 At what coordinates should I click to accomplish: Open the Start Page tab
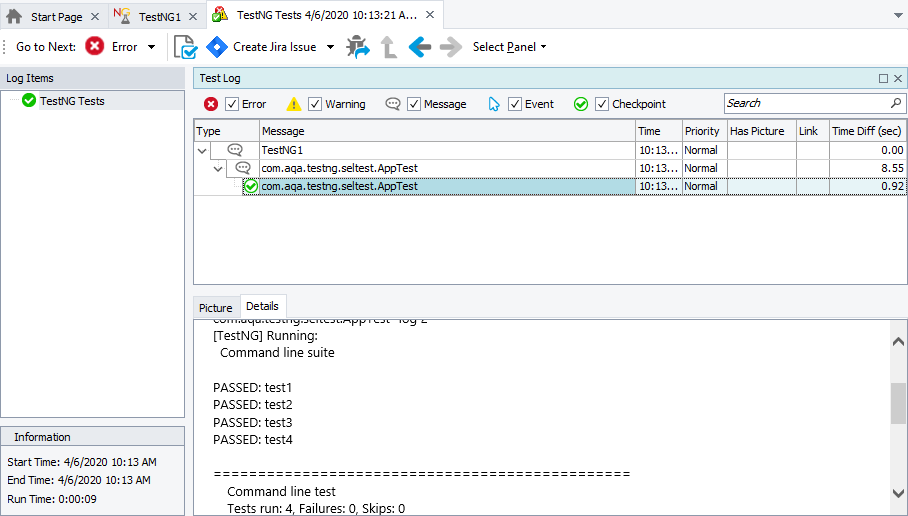[x=56, y=17]
